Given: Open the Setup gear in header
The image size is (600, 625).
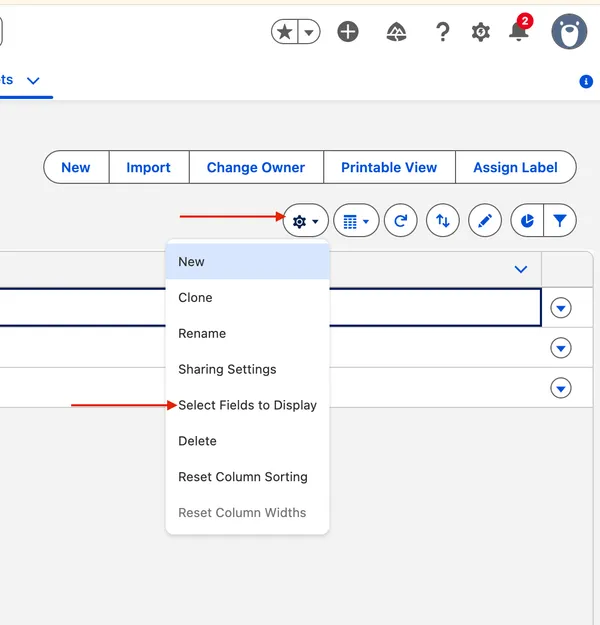Looking at the screenshot, I should click(481, 32).
